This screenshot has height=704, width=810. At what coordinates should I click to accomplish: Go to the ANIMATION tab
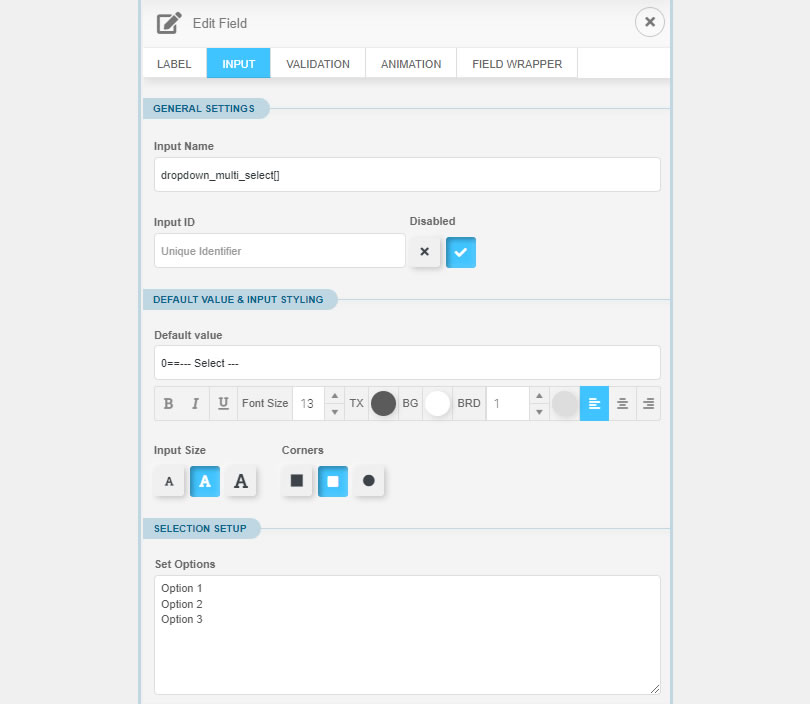coord(411,64)
